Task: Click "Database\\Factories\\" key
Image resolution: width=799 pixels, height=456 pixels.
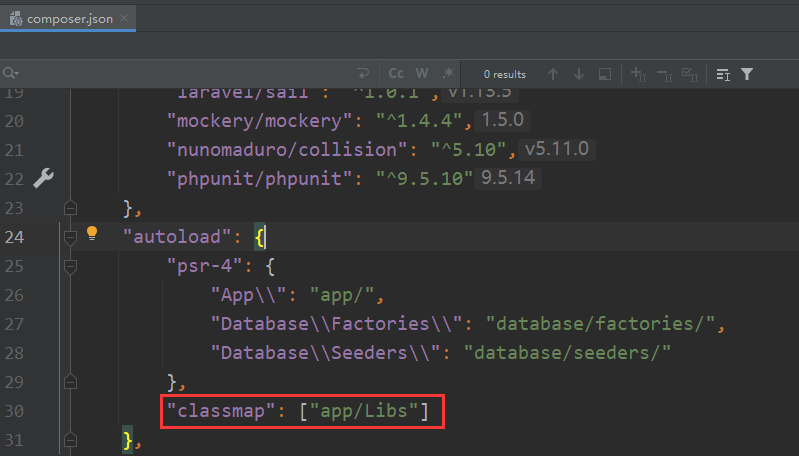Action: 337,324
